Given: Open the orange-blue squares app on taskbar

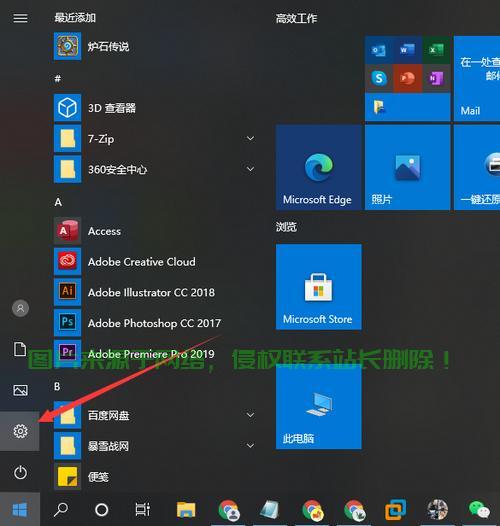Looking at the screenshot, I should coord(395,510).
